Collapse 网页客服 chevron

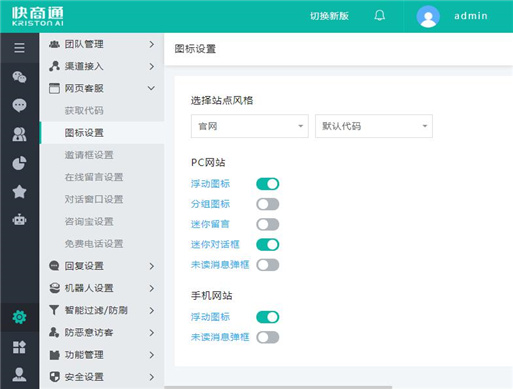coord(151,88)
